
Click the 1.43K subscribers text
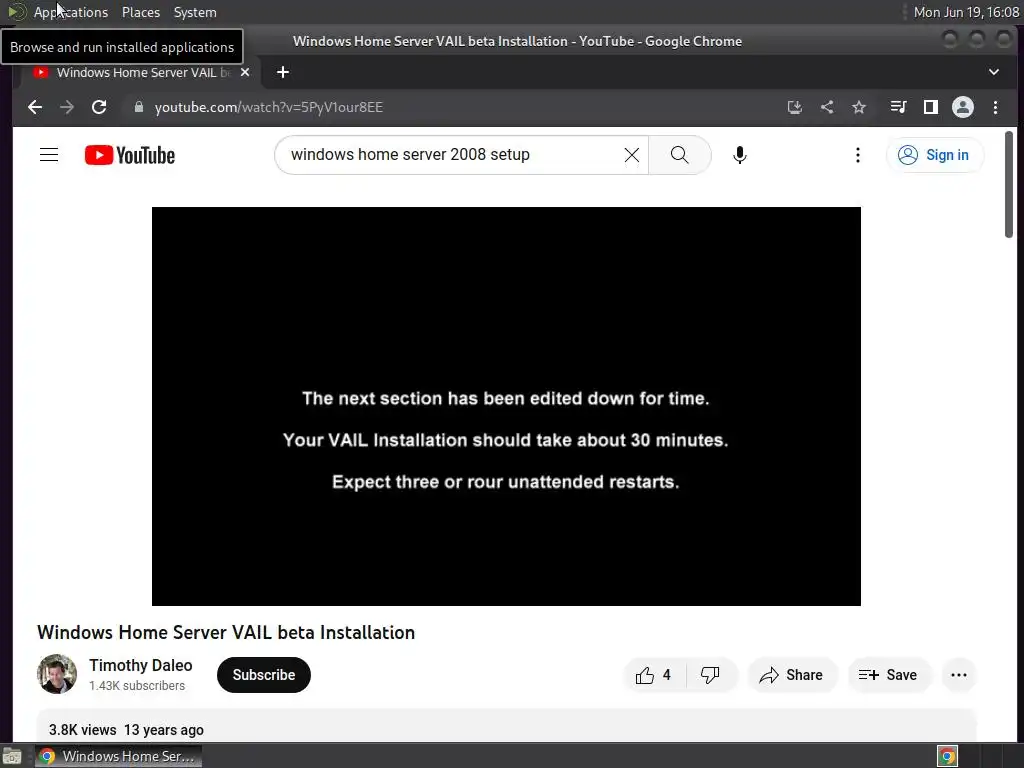[137, 686]
